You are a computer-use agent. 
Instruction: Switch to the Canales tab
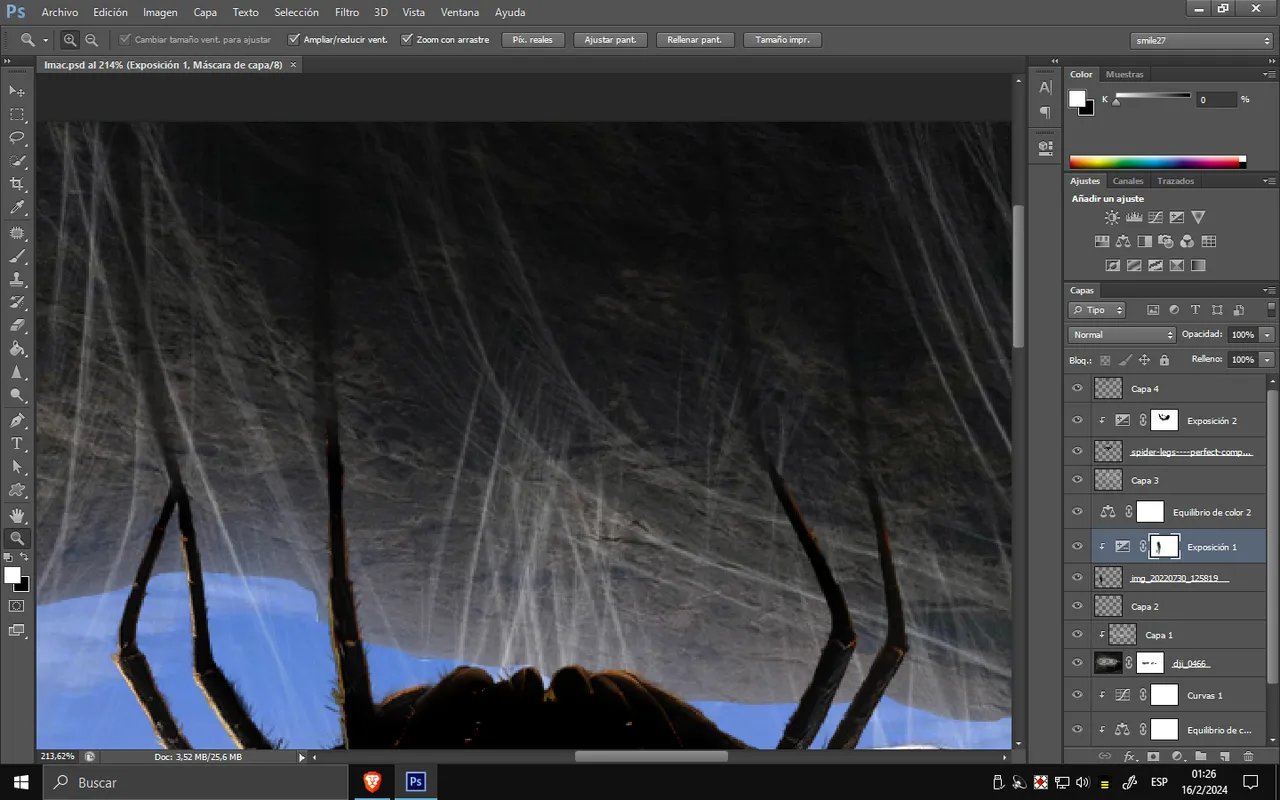pyautogui.click(x=1128, y=181)
